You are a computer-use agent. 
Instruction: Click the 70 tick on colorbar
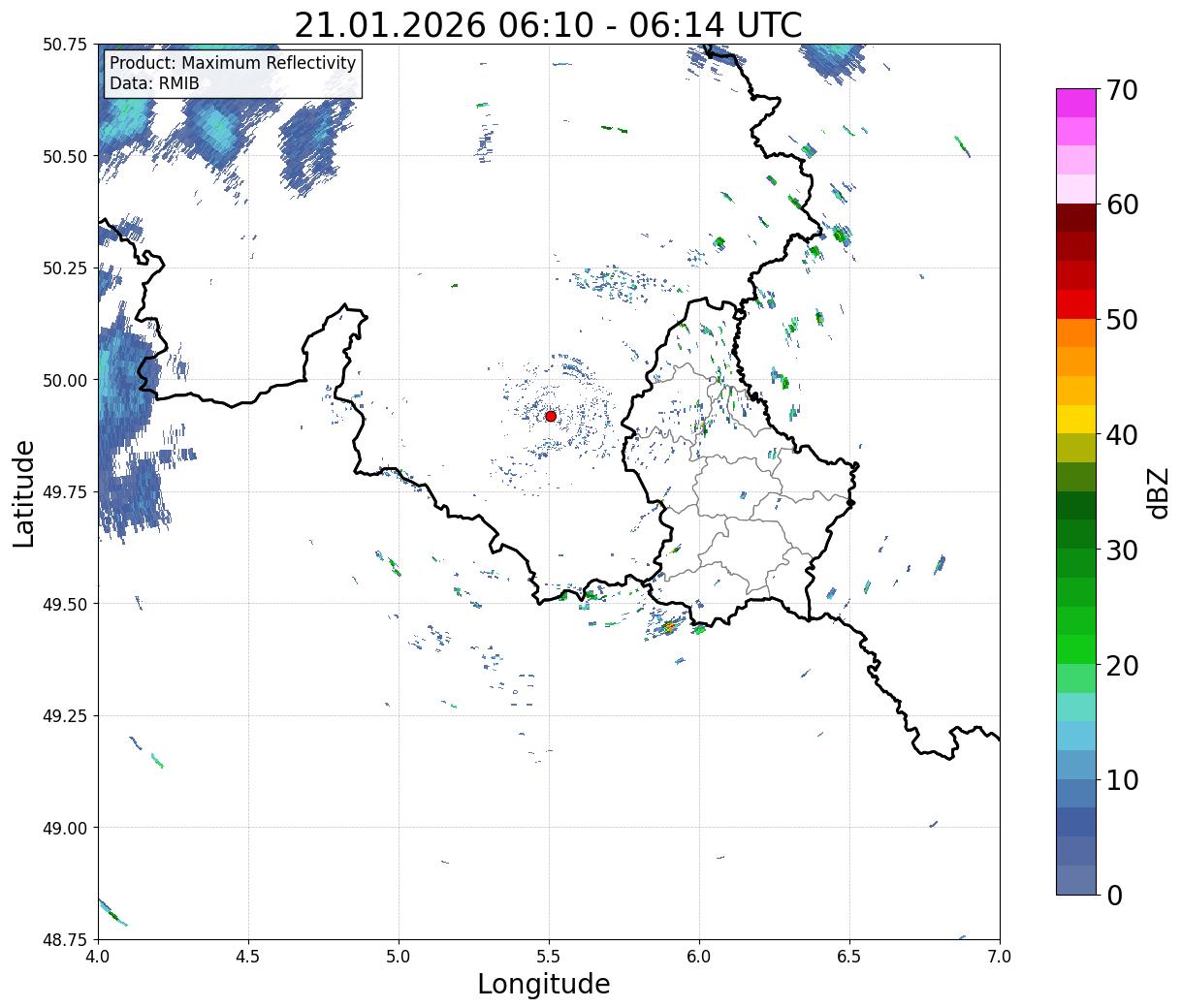(1121, 89)
